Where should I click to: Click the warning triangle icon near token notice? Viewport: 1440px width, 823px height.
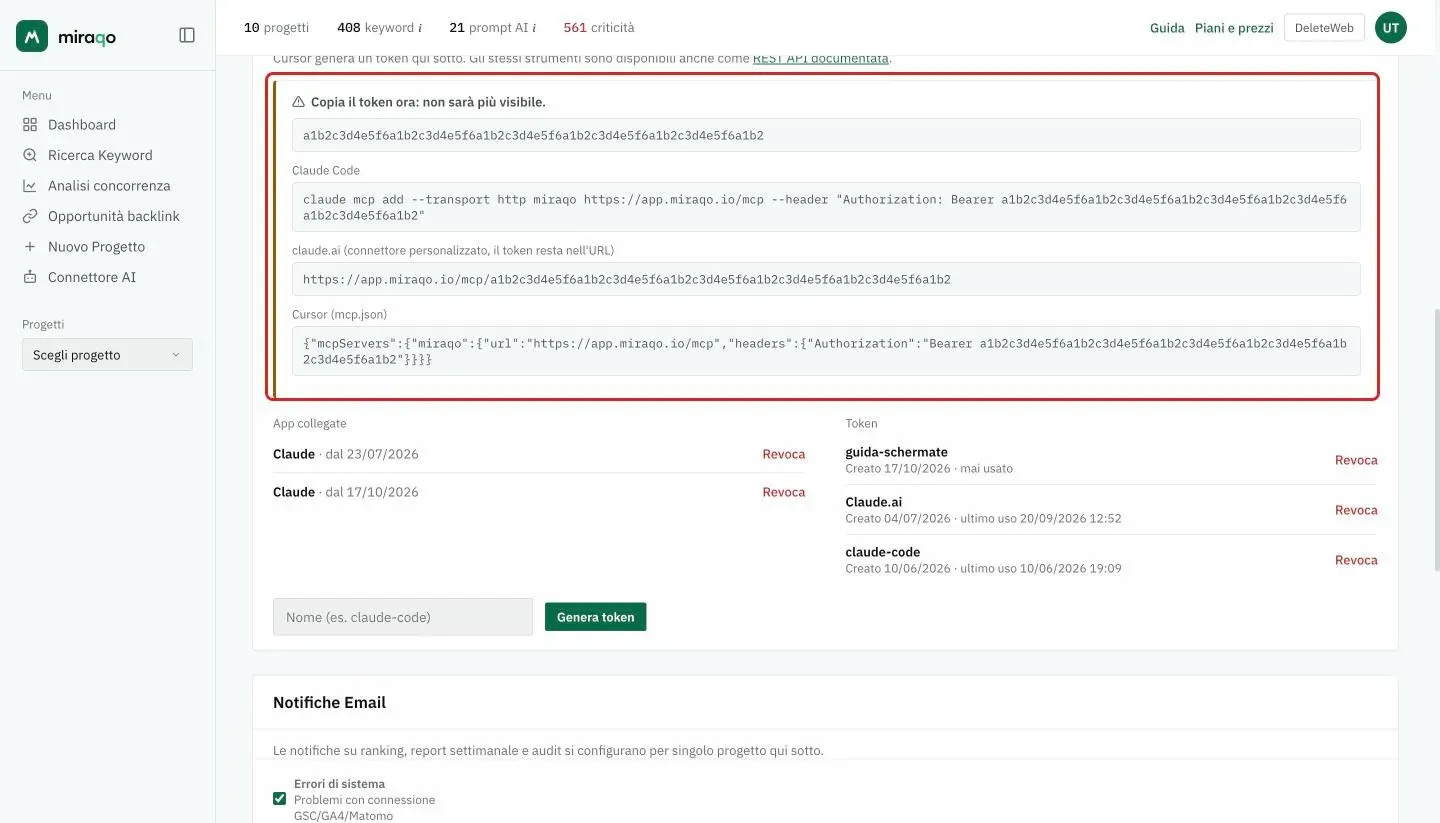[x=298, y=102]
